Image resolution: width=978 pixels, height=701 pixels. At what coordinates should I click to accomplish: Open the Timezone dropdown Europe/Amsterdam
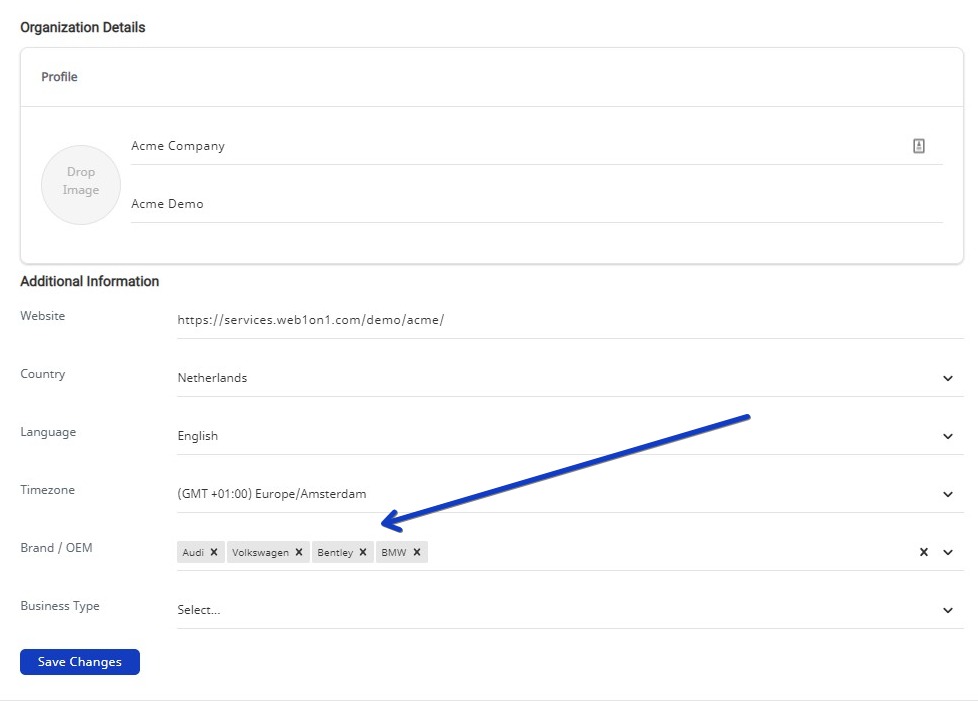coord(570,495)
